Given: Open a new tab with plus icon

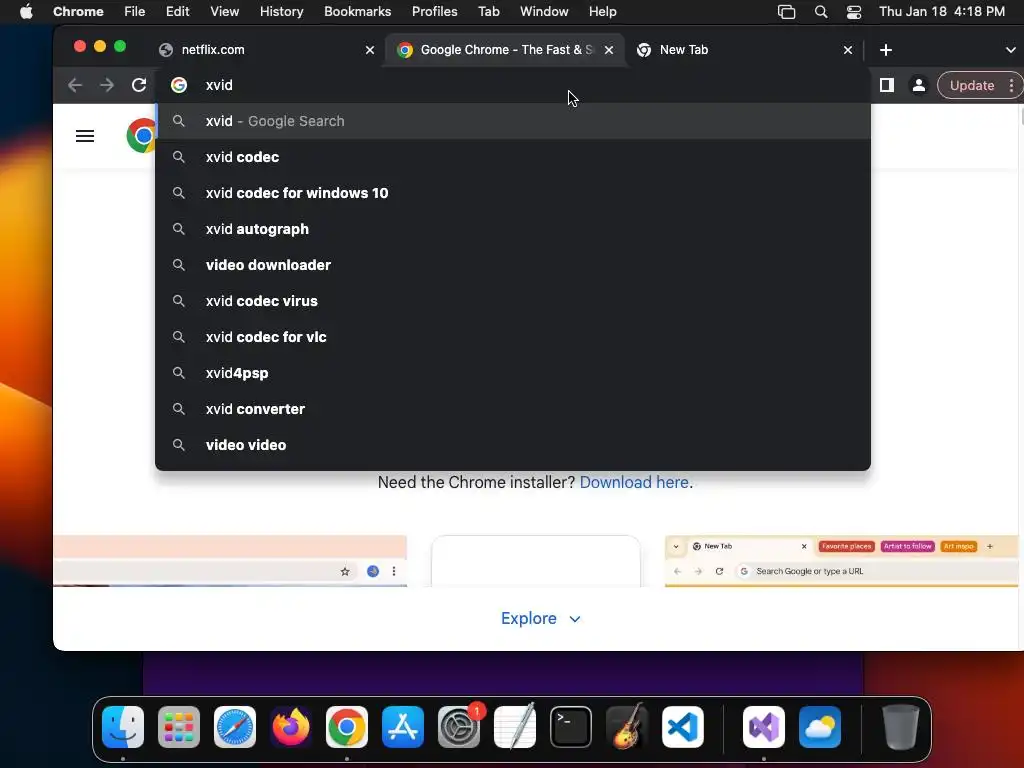Looking at the screenshot, I should [x=886, y=50].
